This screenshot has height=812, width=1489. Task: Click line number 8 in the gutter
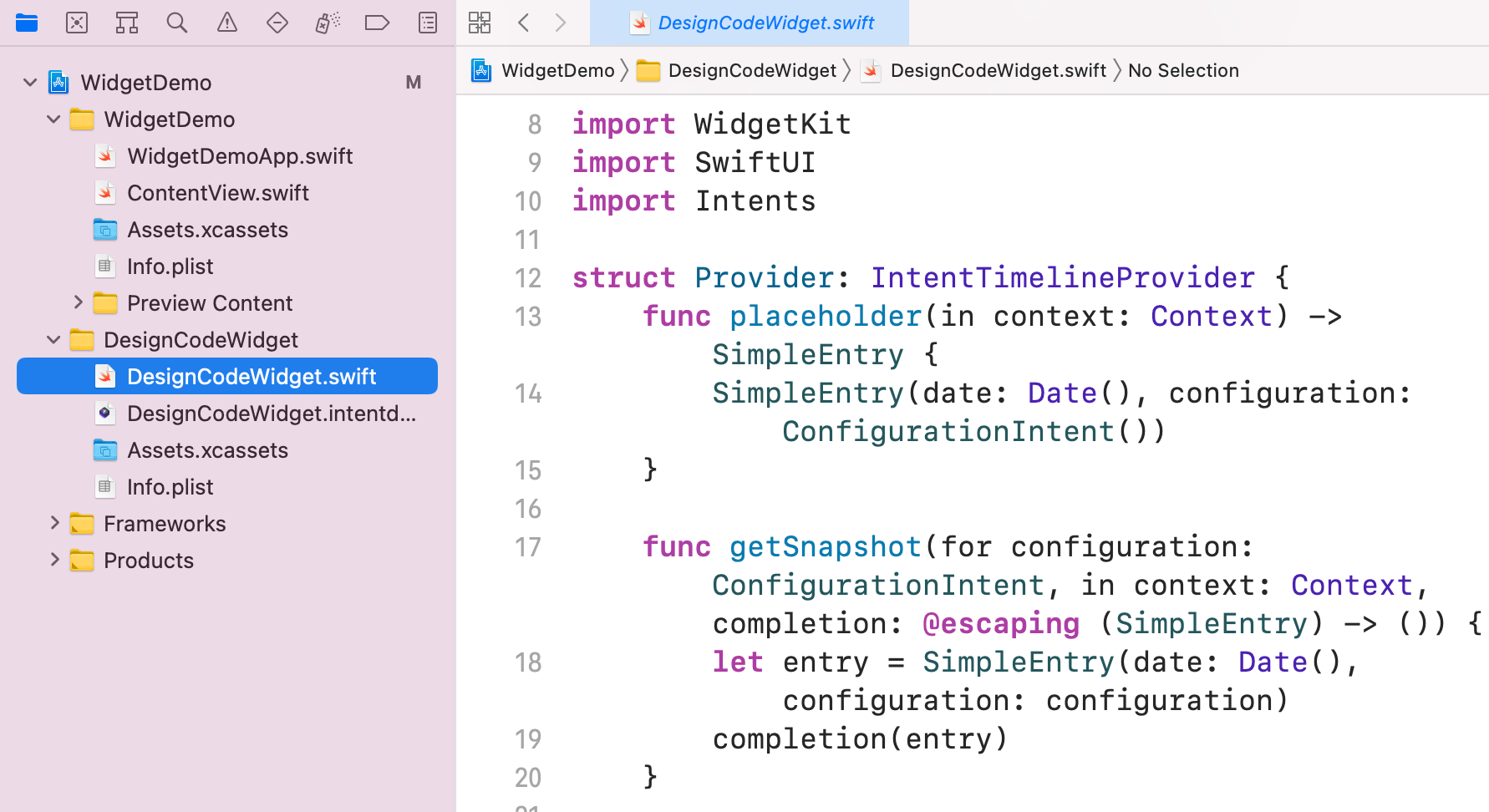point(535,124)
